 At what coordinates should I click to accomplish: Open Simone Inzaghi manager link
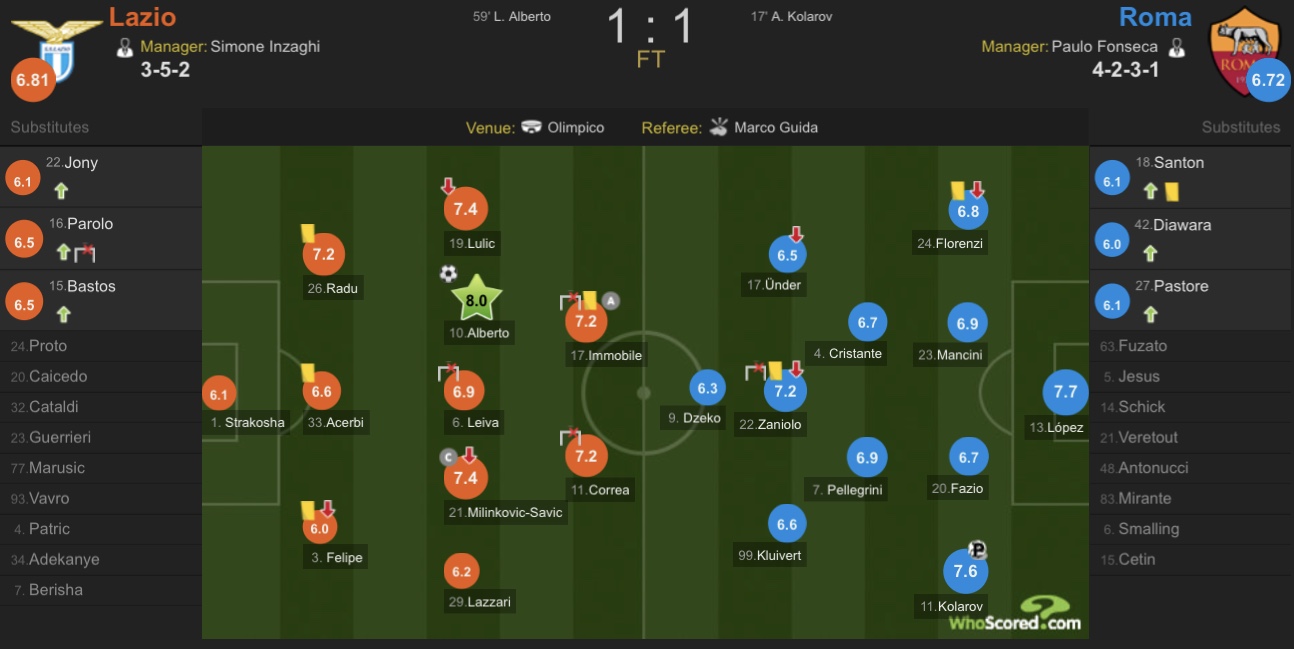[265, 46]
